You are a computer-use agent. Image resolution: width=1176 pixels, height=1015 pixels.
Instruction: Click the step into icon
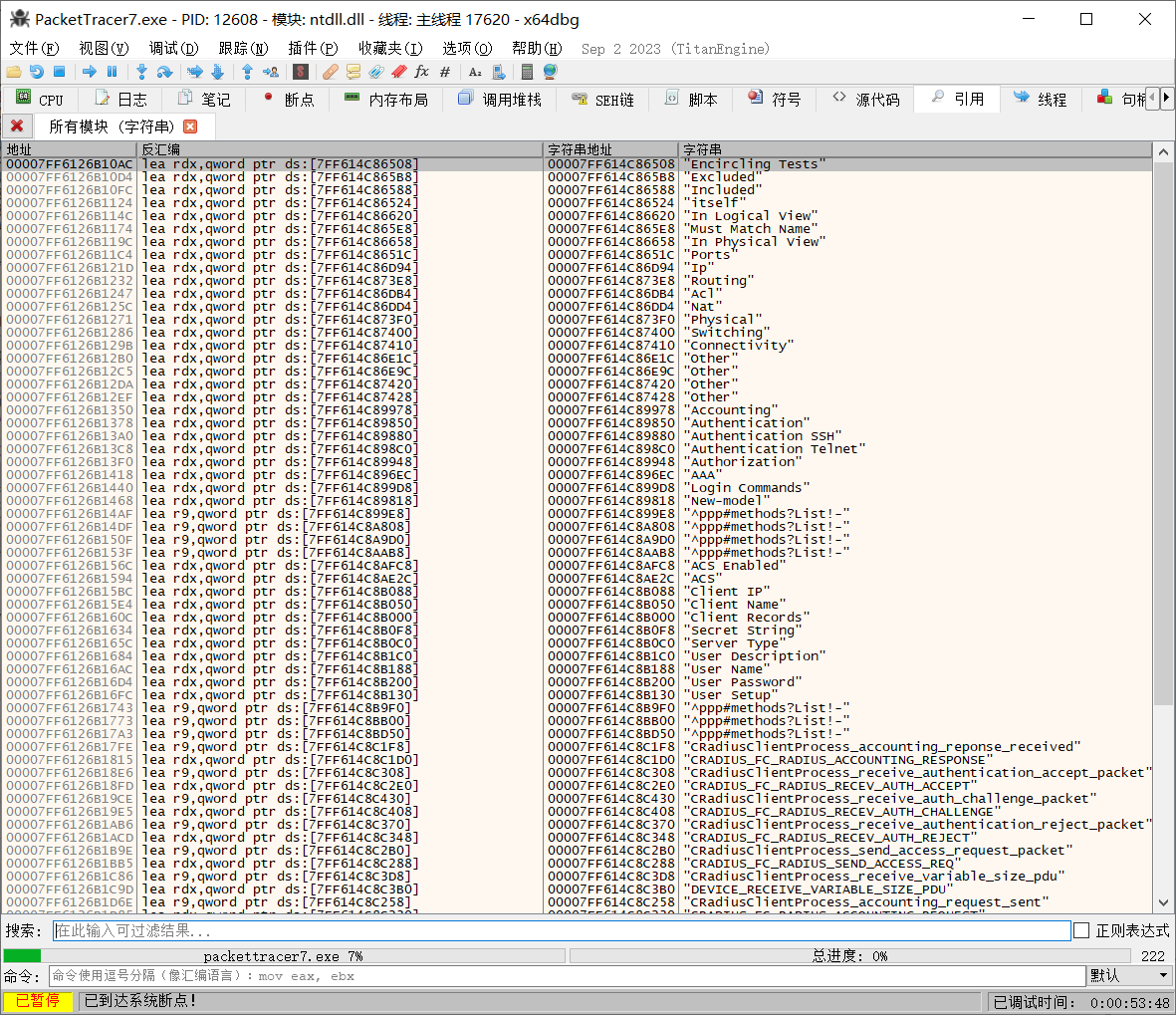click(x=141, y=72)
